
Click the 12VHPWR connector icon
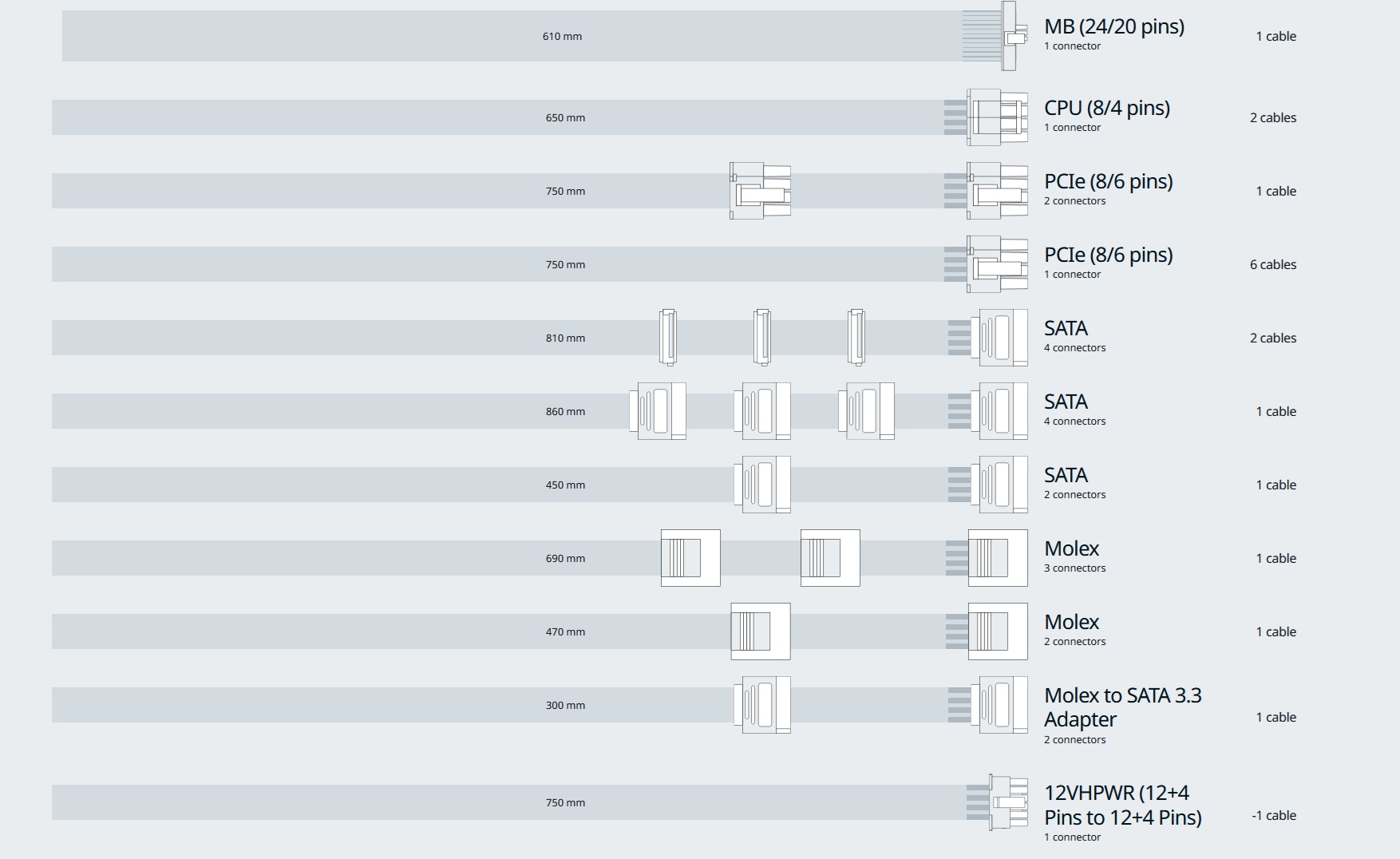tap(1007, 802)
